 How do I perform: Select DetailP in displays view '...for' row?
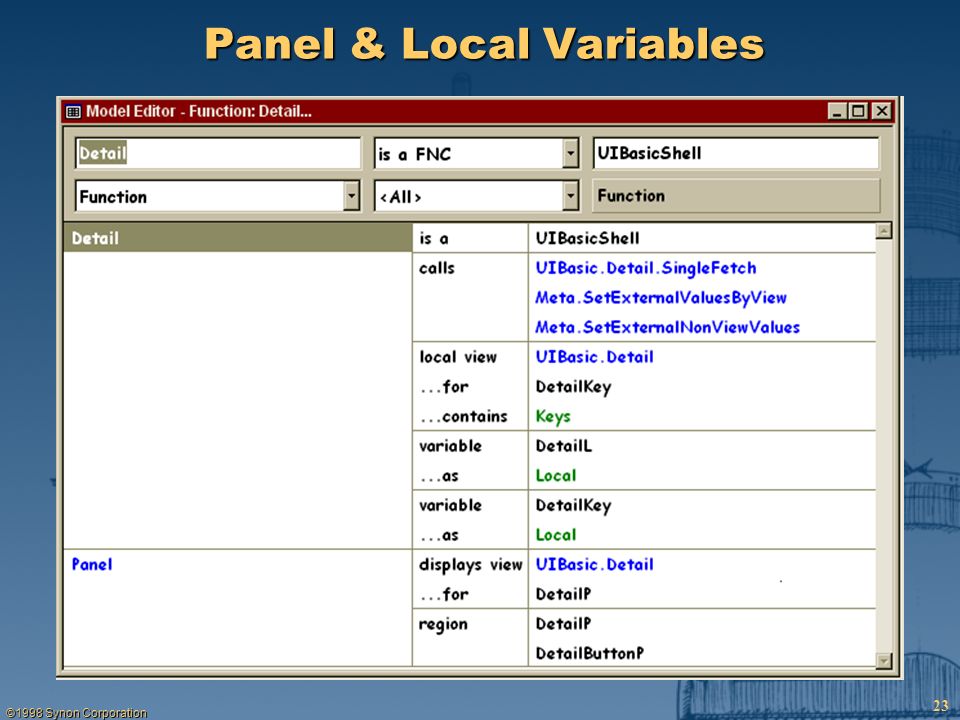tap(563, 594)
